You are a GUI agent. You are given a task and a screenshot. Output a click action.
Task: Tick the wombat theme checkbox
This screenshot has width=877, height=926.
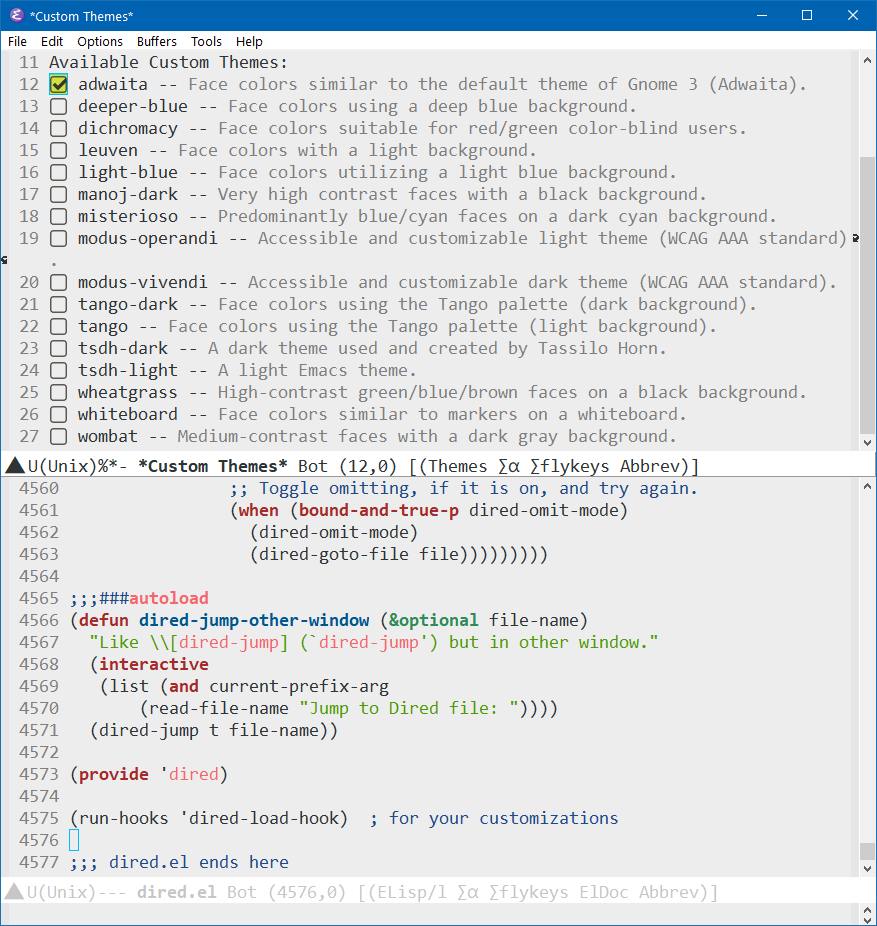[58, 436]
